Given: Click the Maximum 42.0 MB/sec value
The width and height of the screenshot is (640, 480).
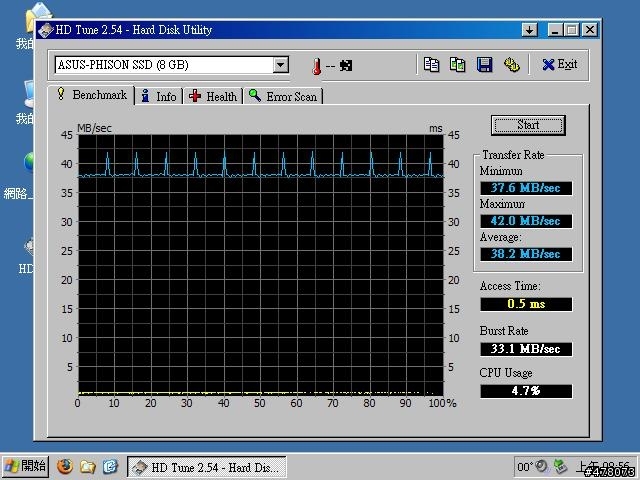Looking at the screenshot, I should [x=526, y=221].
